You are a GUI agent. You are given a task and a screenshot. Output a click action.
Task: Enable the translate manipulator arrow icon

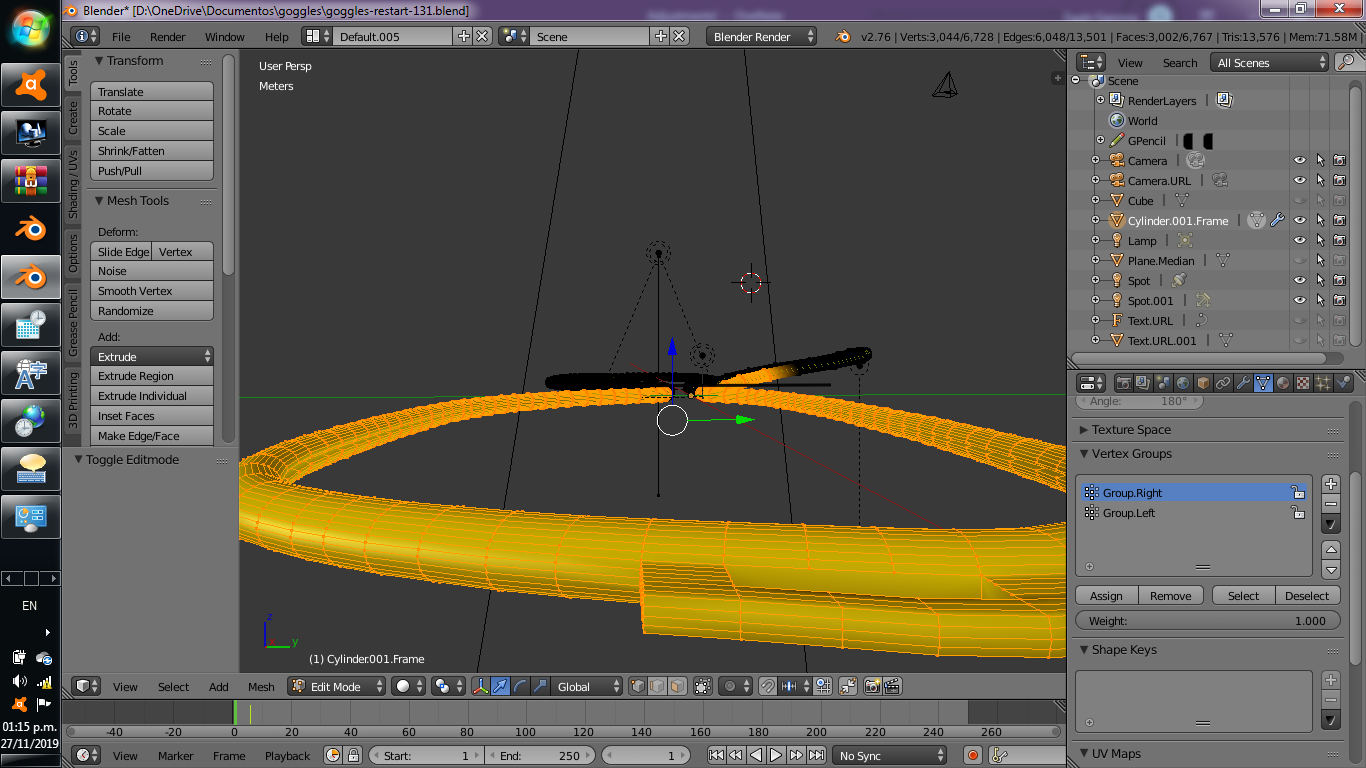[x=501, y=686]
